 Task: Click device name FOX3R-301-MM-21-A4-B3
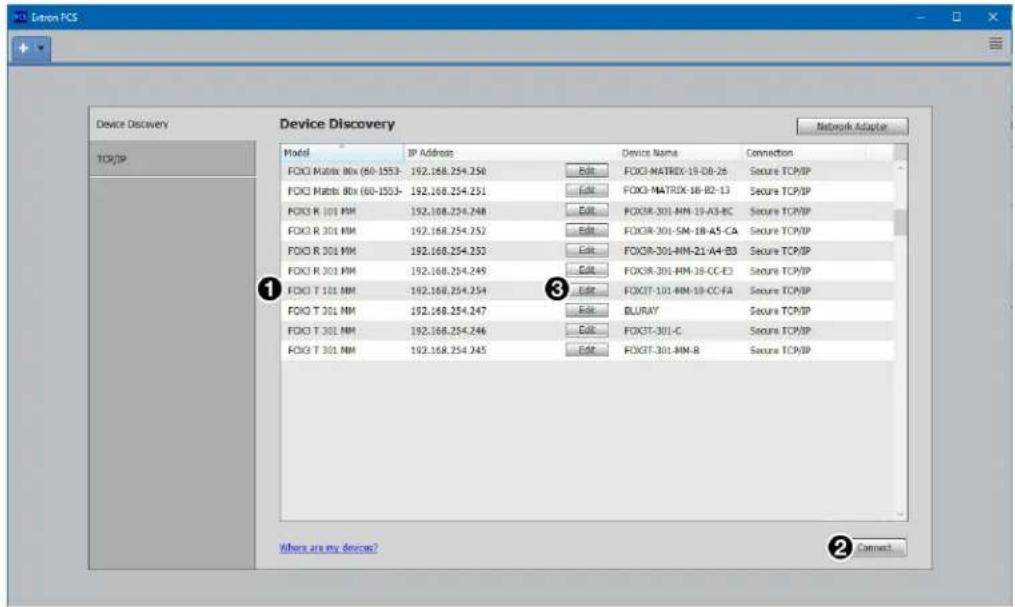coord(680,251)
